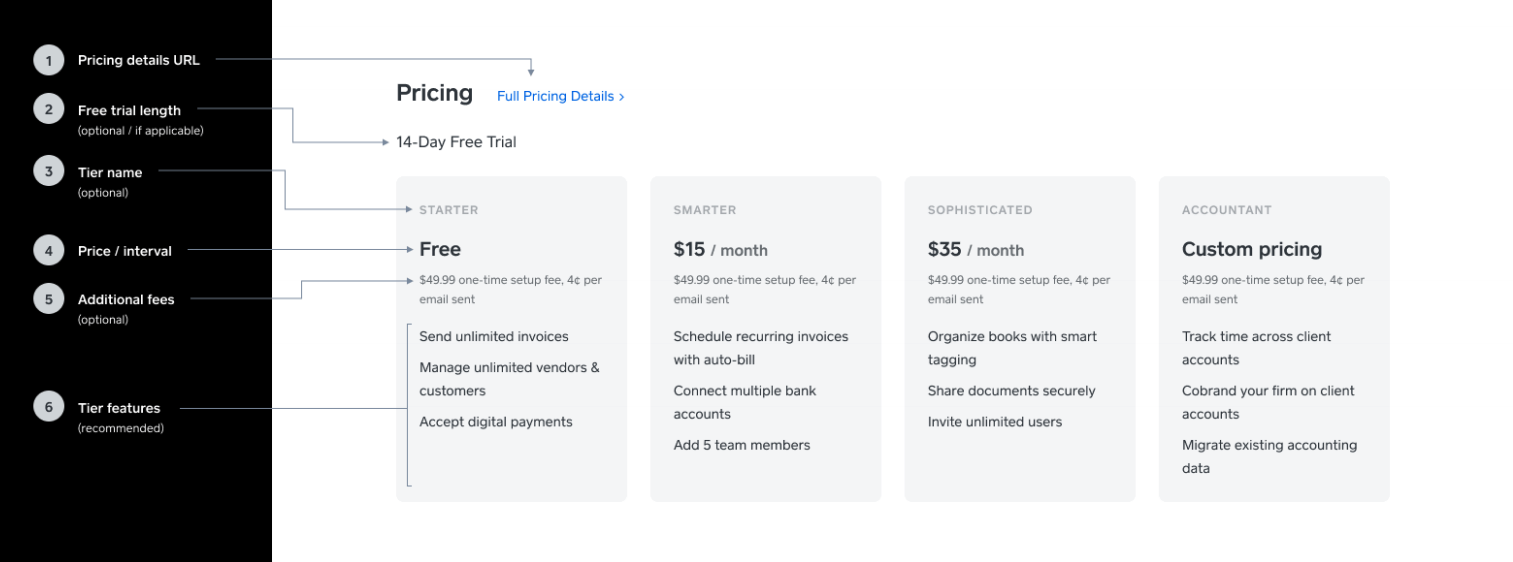Click the number 4 circle badge
The image size is (1513, 562).
(48, 250)
